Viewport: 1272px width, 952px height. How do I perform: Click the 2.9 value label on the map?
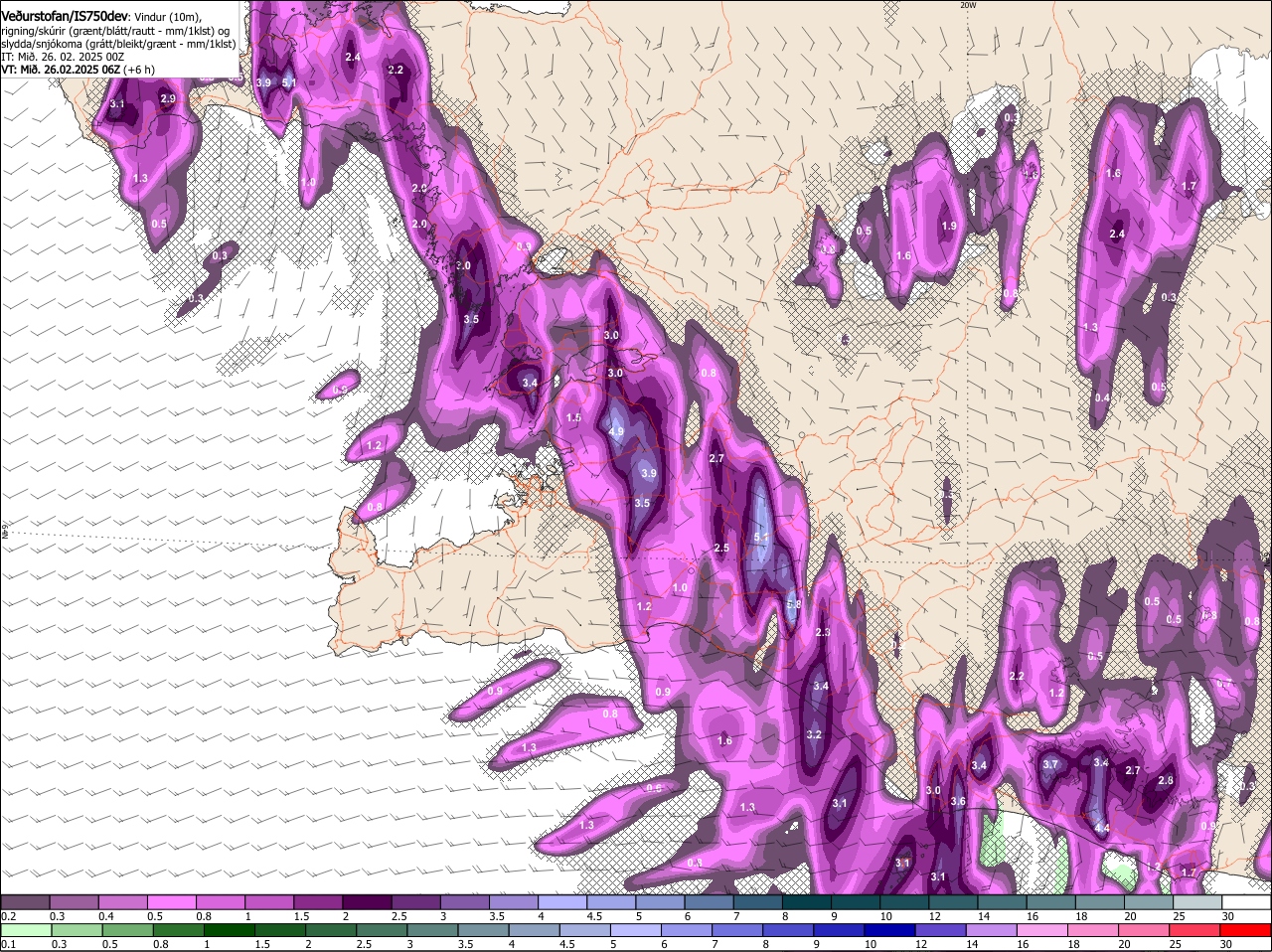pyautogui.click(x=168, y=98)
